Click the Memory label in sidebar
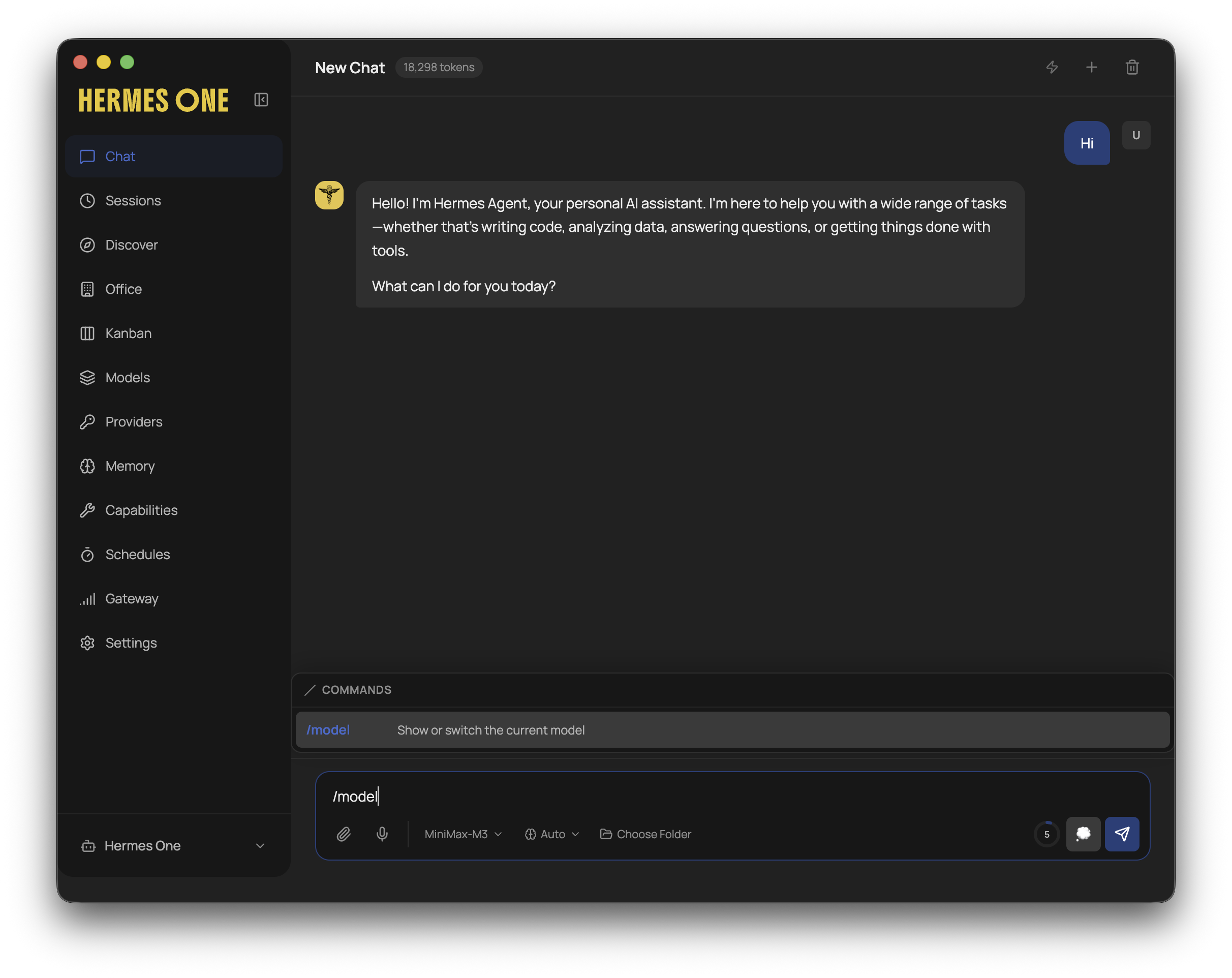 130,466
